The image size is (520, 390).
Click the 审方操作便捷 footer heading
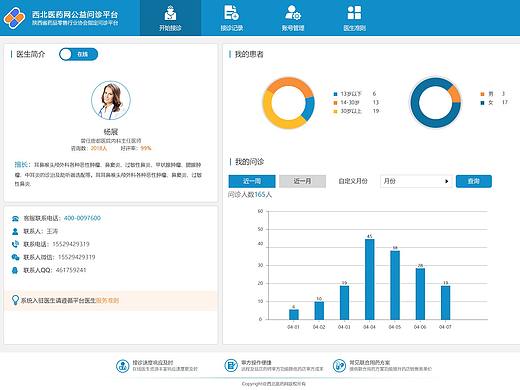point(256,362)
